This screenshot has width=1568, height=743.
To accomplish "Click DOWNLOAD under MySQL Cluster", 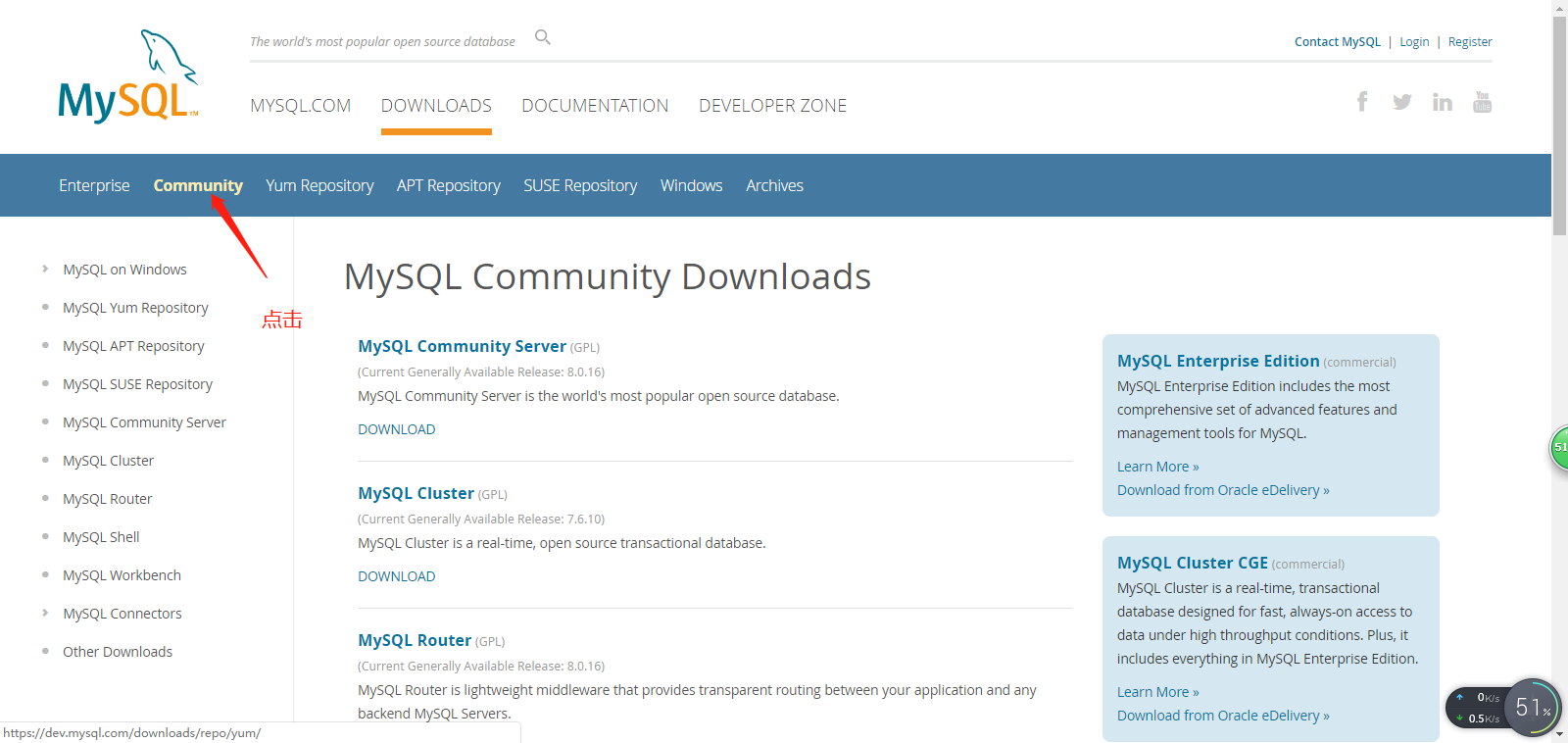I will 396,576.
